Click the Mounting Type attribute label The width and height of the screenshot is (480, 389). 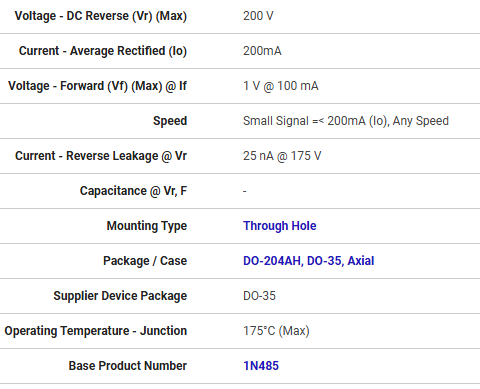point(147,226)
